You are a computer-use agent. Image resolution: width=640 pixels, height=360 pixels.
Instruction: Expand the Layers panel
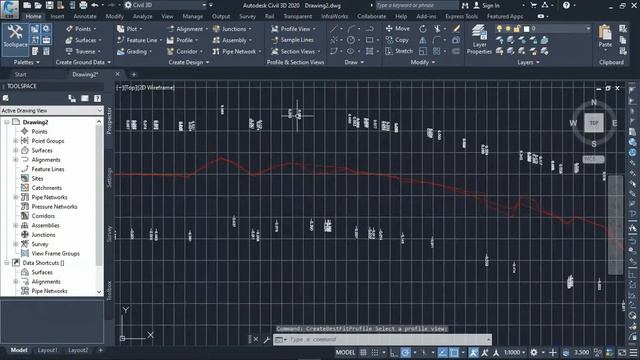click(528, 62)
